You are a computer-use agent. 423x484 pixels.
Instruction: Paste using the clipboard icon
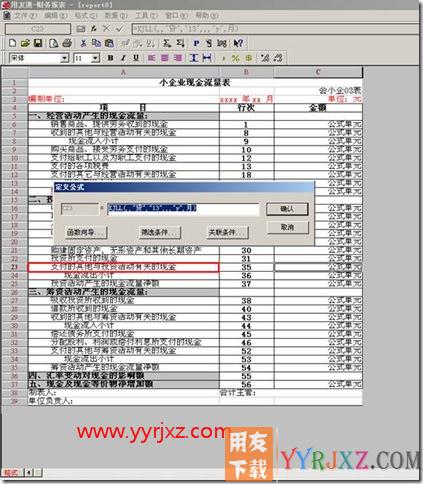click(109, 43)
